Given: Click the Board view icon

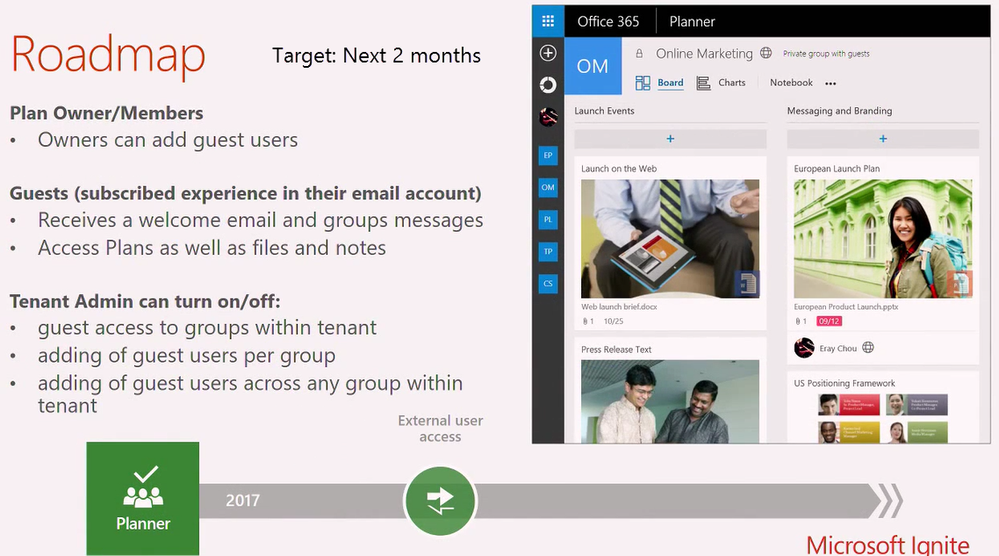Looking at the screenshot, I should (x=643, y=83).
